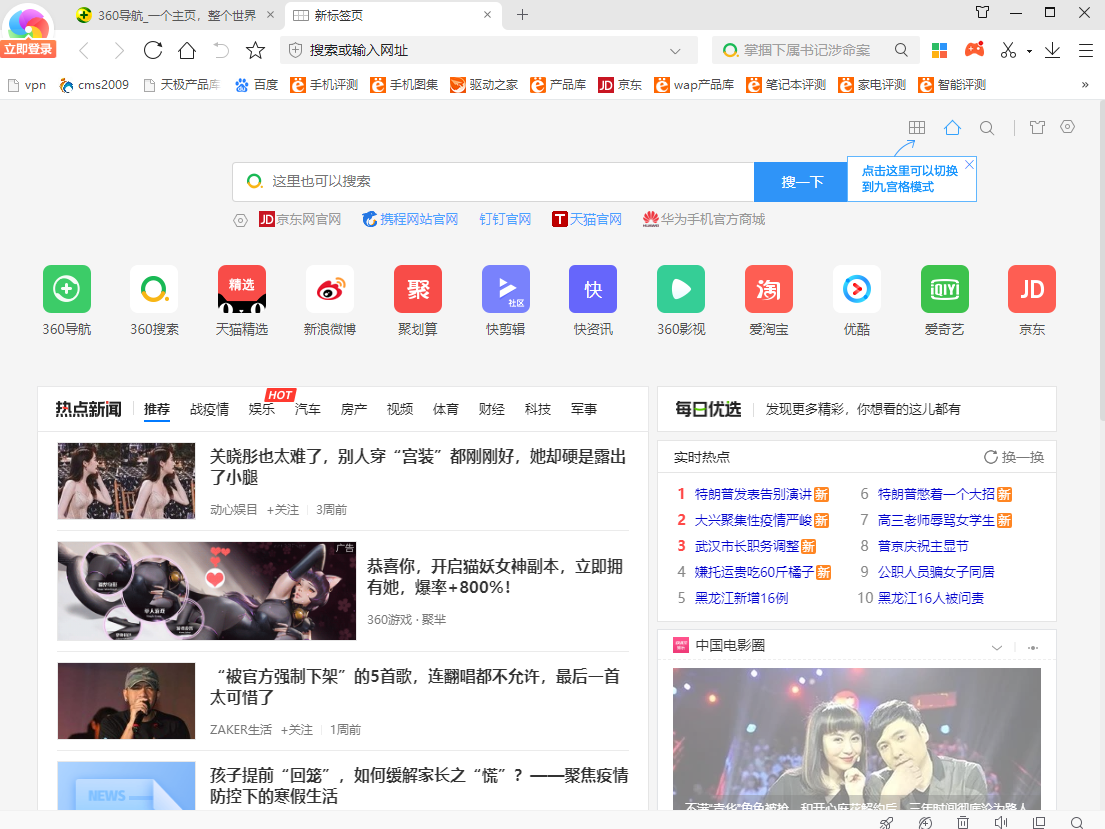
Task: Open 360影视 shortcut tile
Action: point(681,300)
